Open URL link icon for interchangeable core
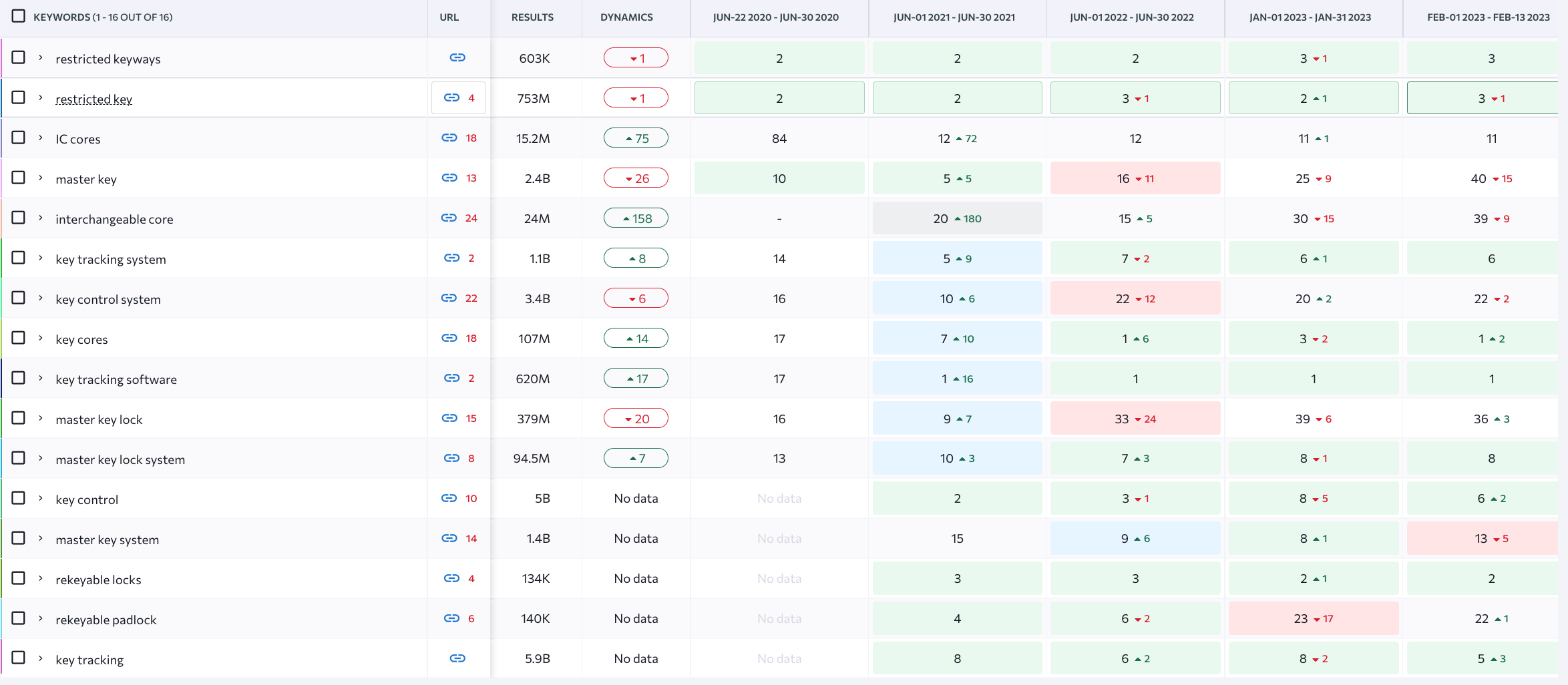The width and height of the screenshot is (1568, 685). click(449, 218)
